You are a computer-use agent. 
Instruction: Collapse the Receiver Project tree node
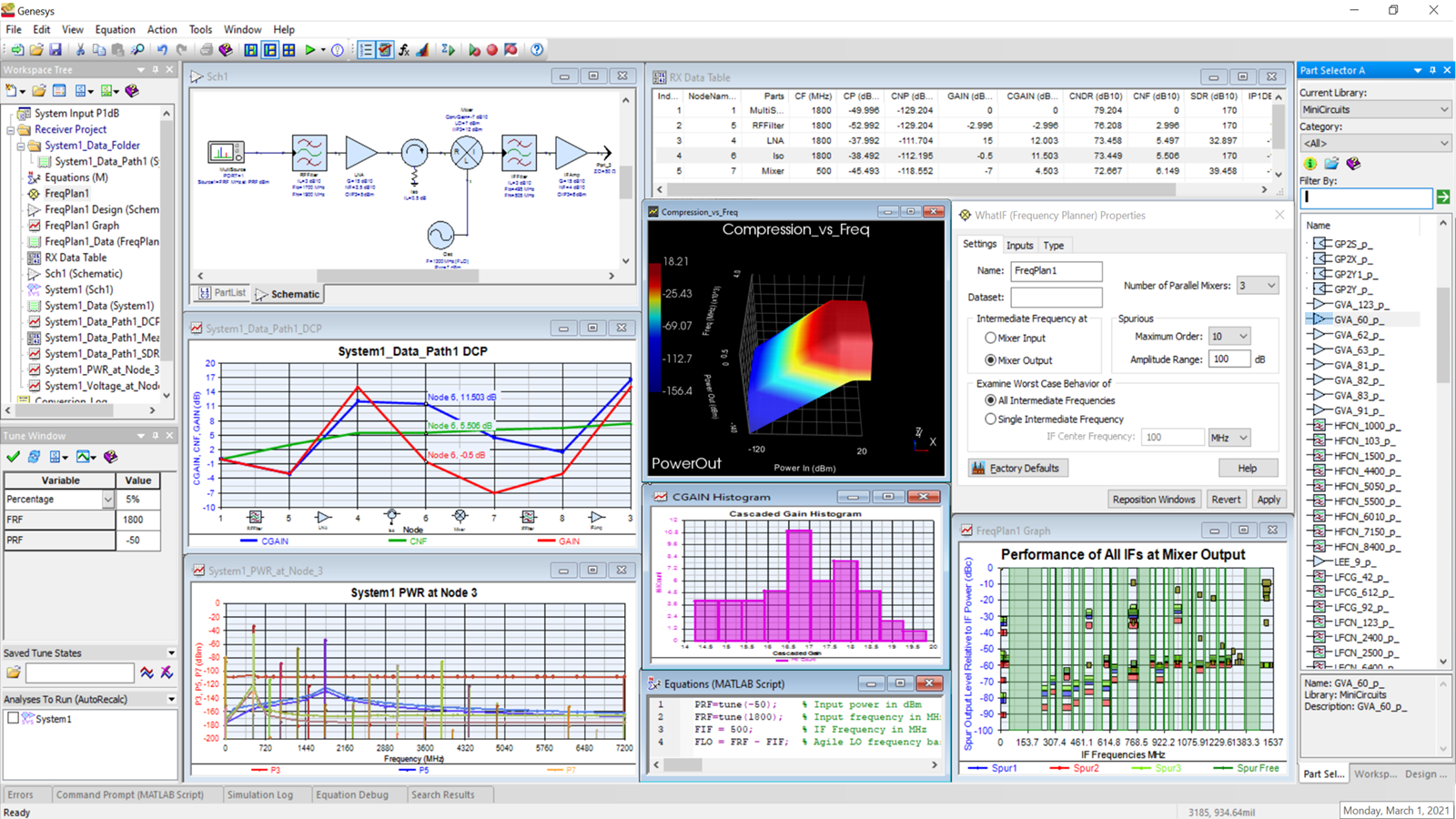point(11,129)
